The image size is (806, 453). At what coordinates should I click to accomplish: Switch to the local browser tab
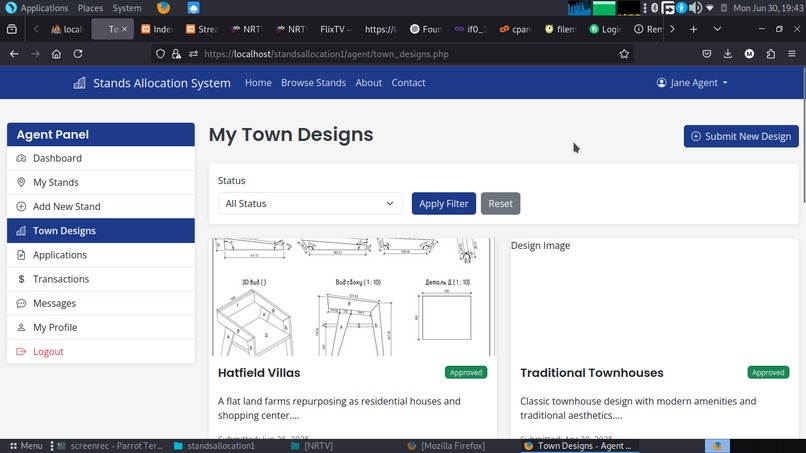[67, 29]
